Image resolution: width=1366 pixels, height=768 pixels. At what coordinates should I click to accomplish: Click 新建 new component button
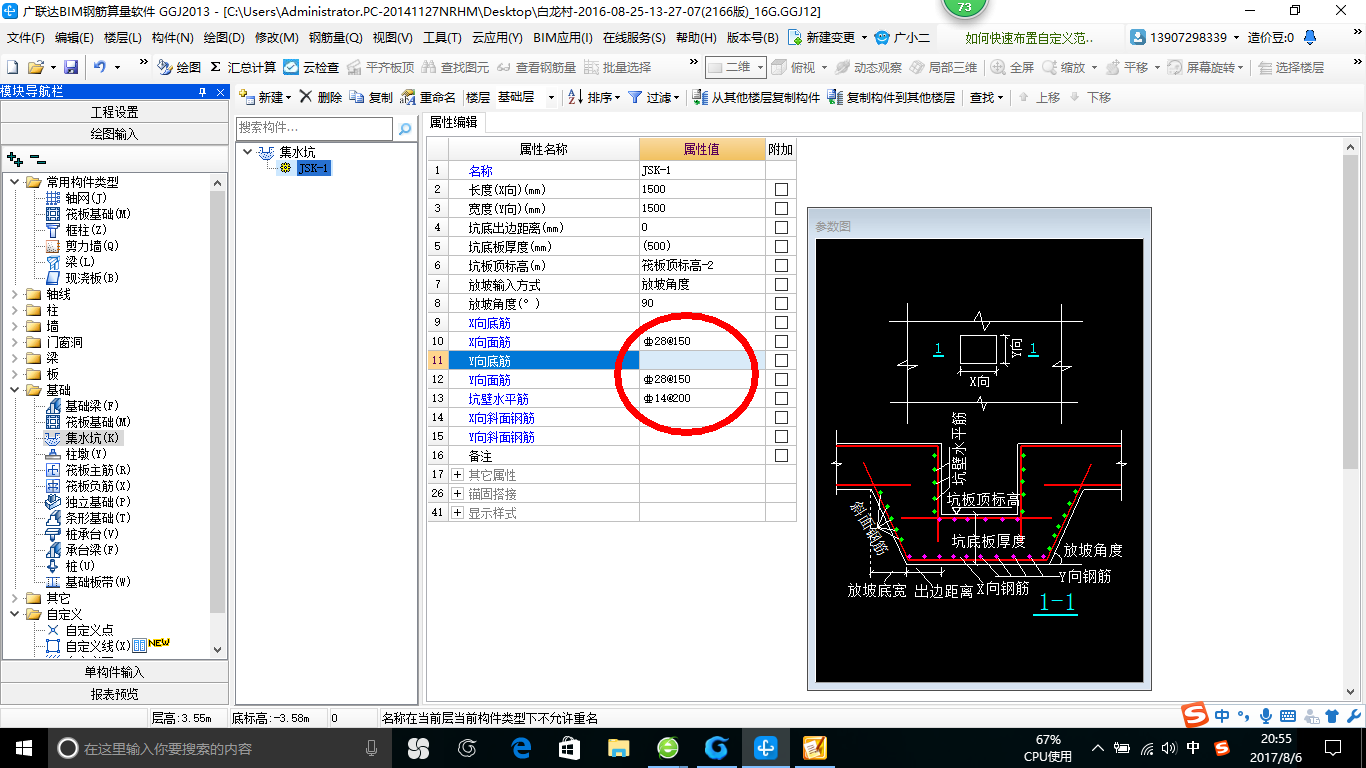pyautogui.click(x=264, y=97)
